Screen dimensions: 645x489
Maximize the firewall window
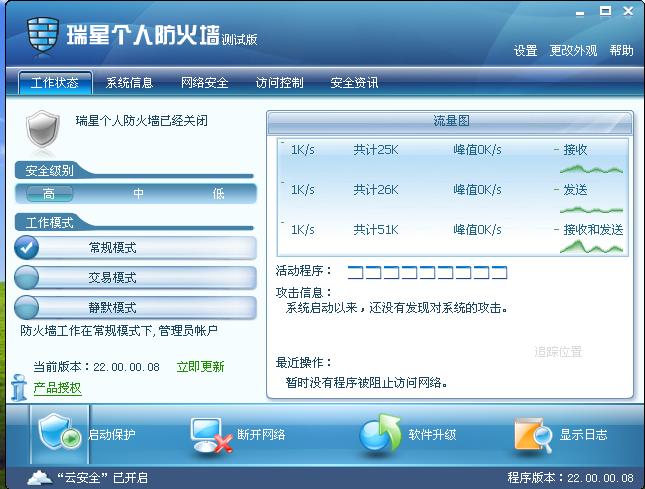tap(605, 11)
